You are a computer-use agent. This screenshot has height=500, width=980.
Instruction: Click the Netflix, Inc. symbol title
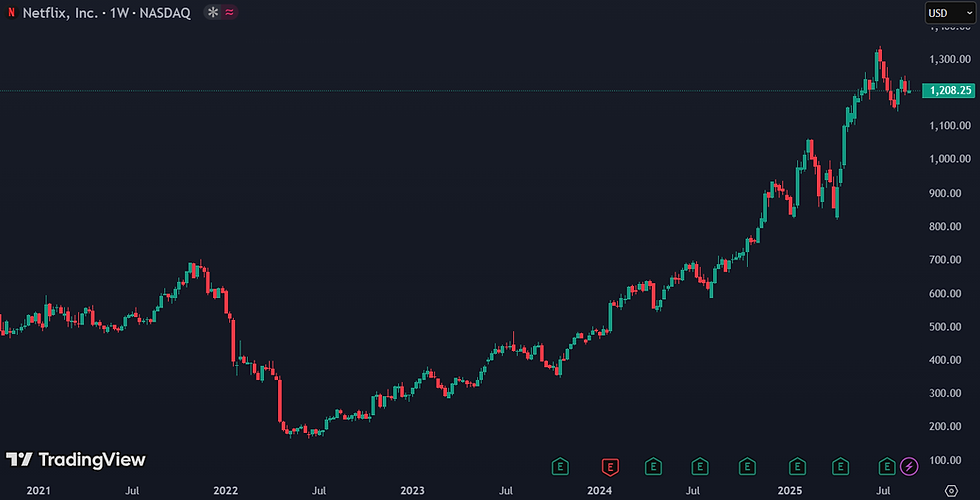[x=60, y=13]
